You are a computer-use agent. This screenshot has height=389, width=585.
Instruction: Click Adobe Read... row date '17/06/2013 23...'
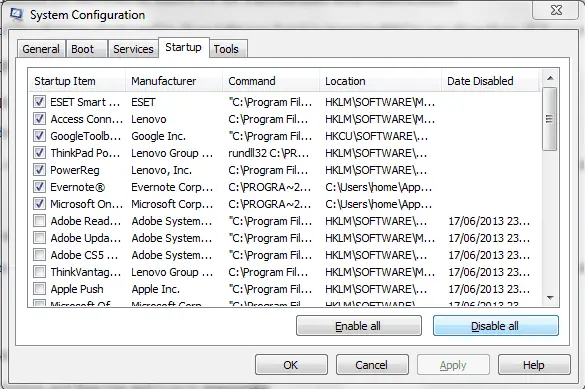pos(489,221)
